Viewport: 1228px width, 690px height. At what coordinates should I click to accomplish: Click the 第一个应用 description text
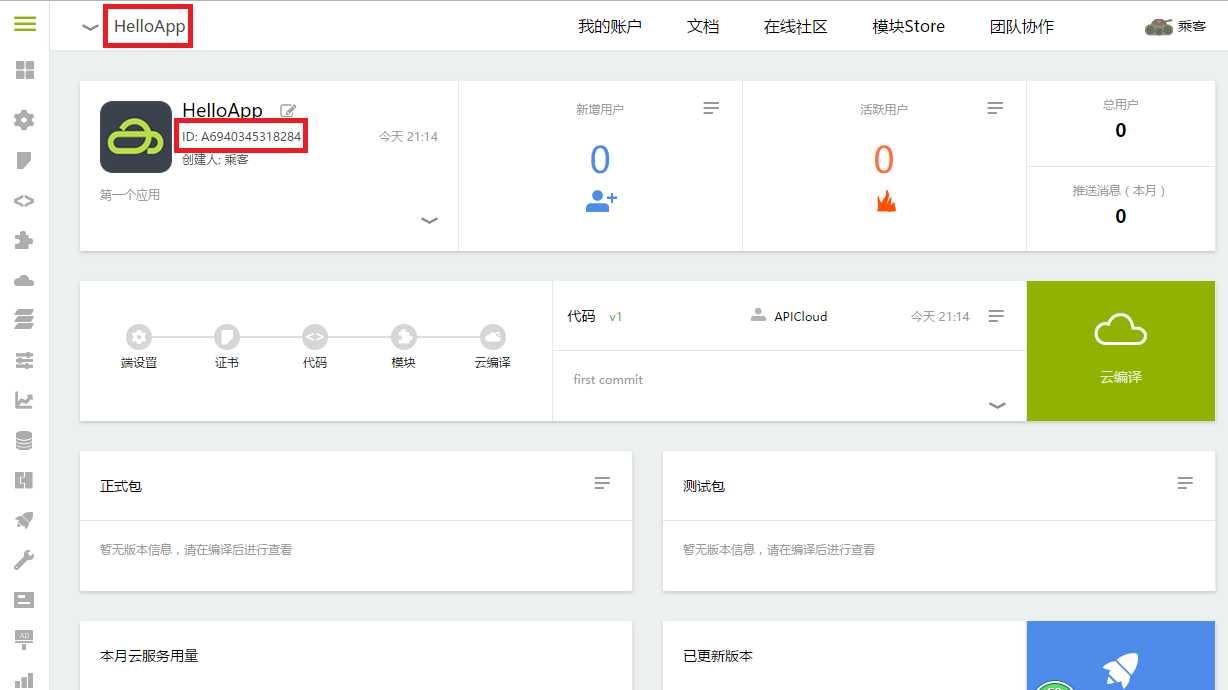point(130,195)
